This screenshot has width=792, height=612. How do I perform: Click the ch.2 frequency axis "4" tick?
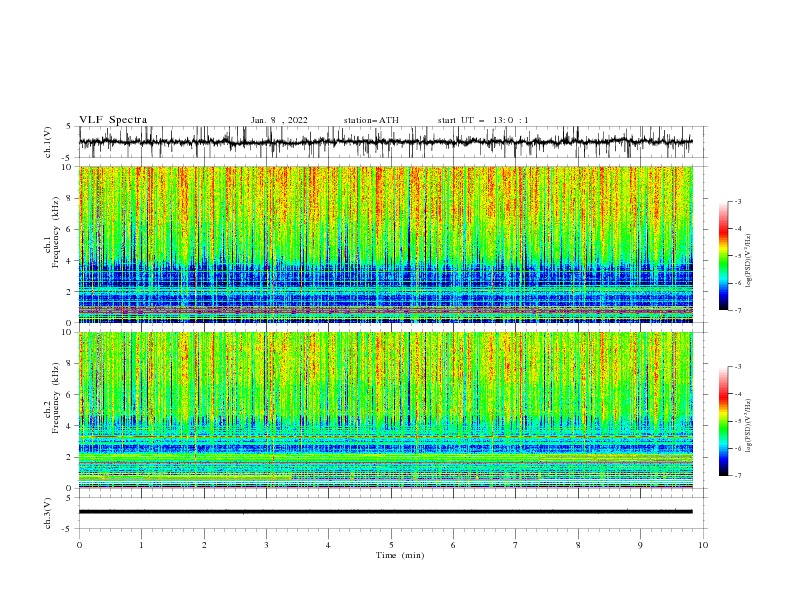(71, 426)
